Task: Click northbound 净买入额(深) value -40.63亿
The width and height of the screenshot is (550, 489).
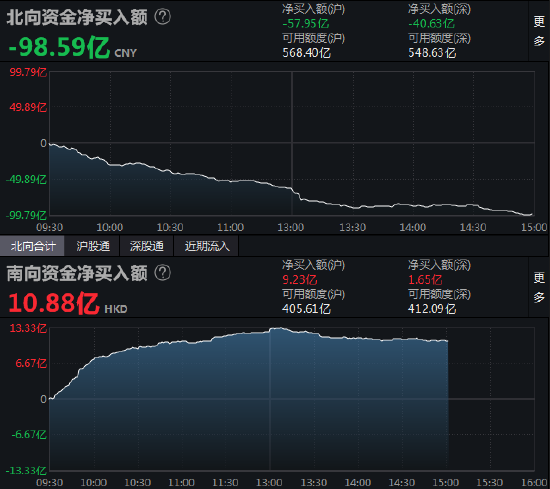Action: tap(431, 24)
